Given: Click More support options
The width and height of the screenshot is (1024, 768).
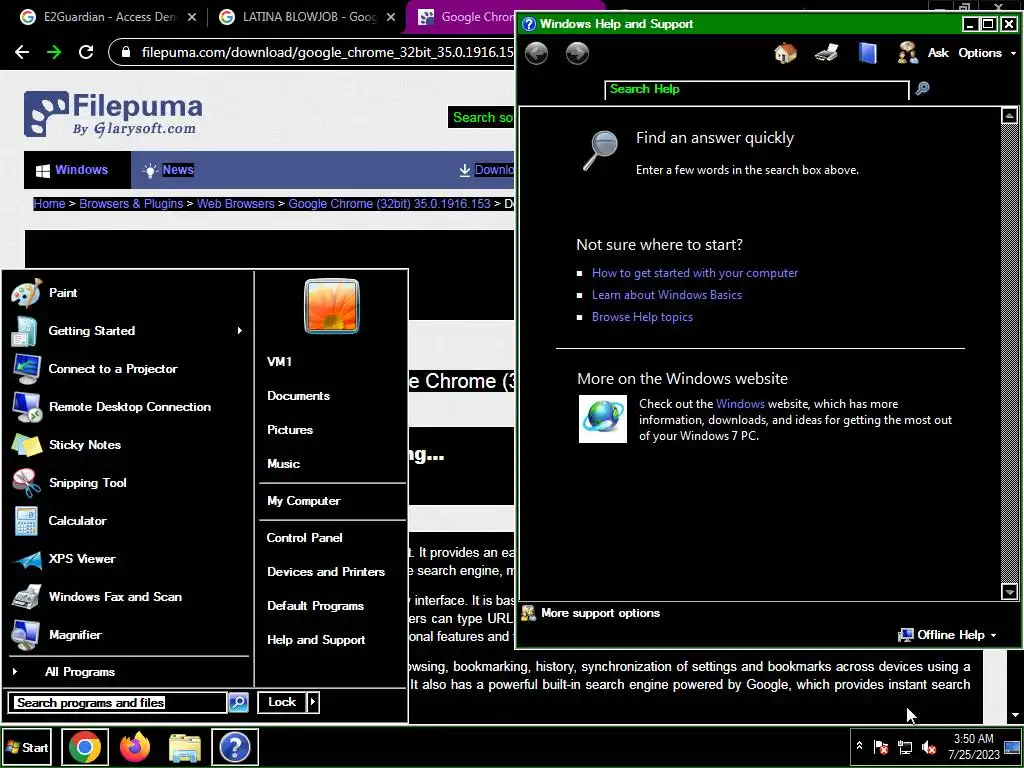Looking at the screenshot, I should (592, 613).
